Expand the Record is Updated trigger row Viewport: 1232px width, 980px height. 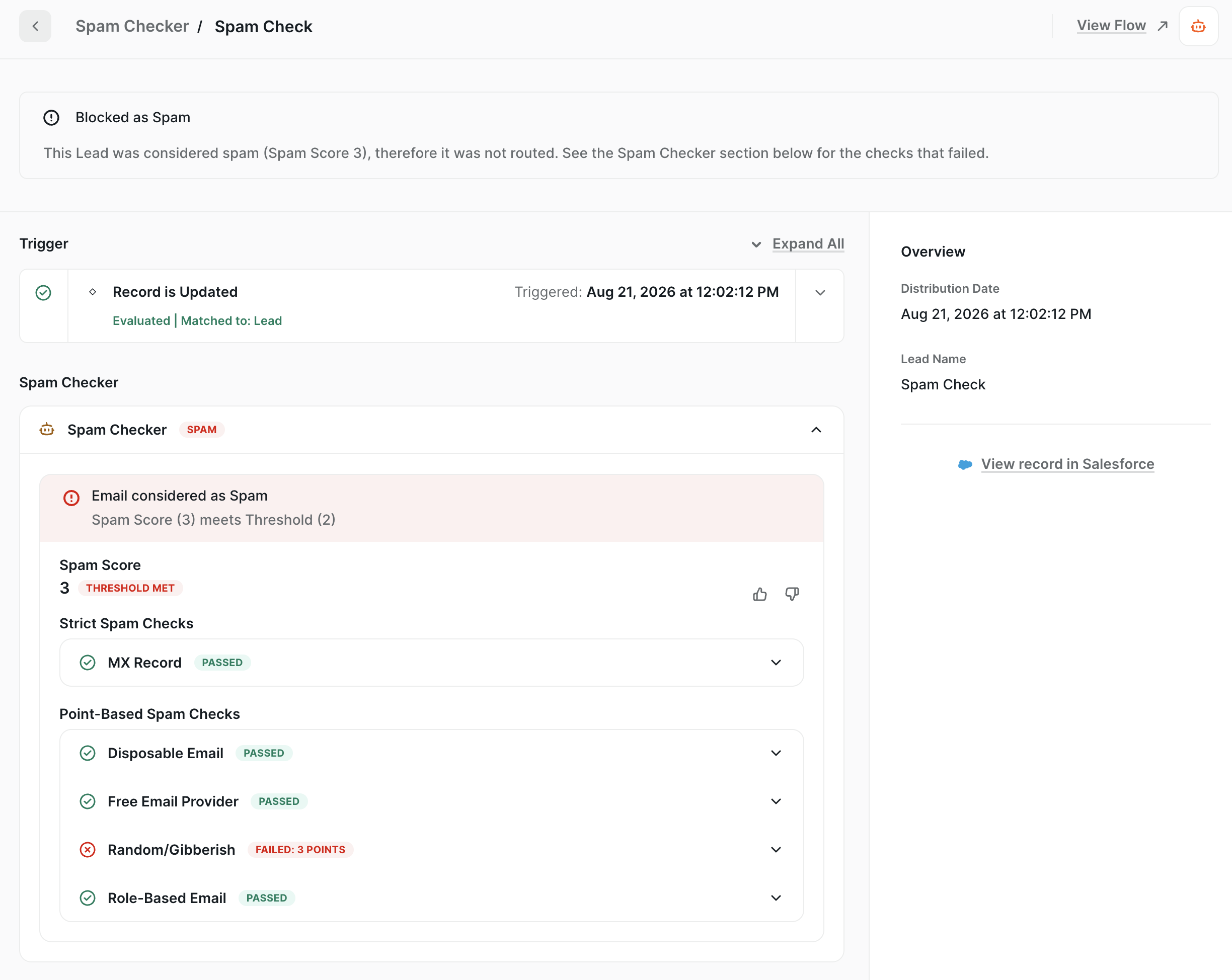820,292
